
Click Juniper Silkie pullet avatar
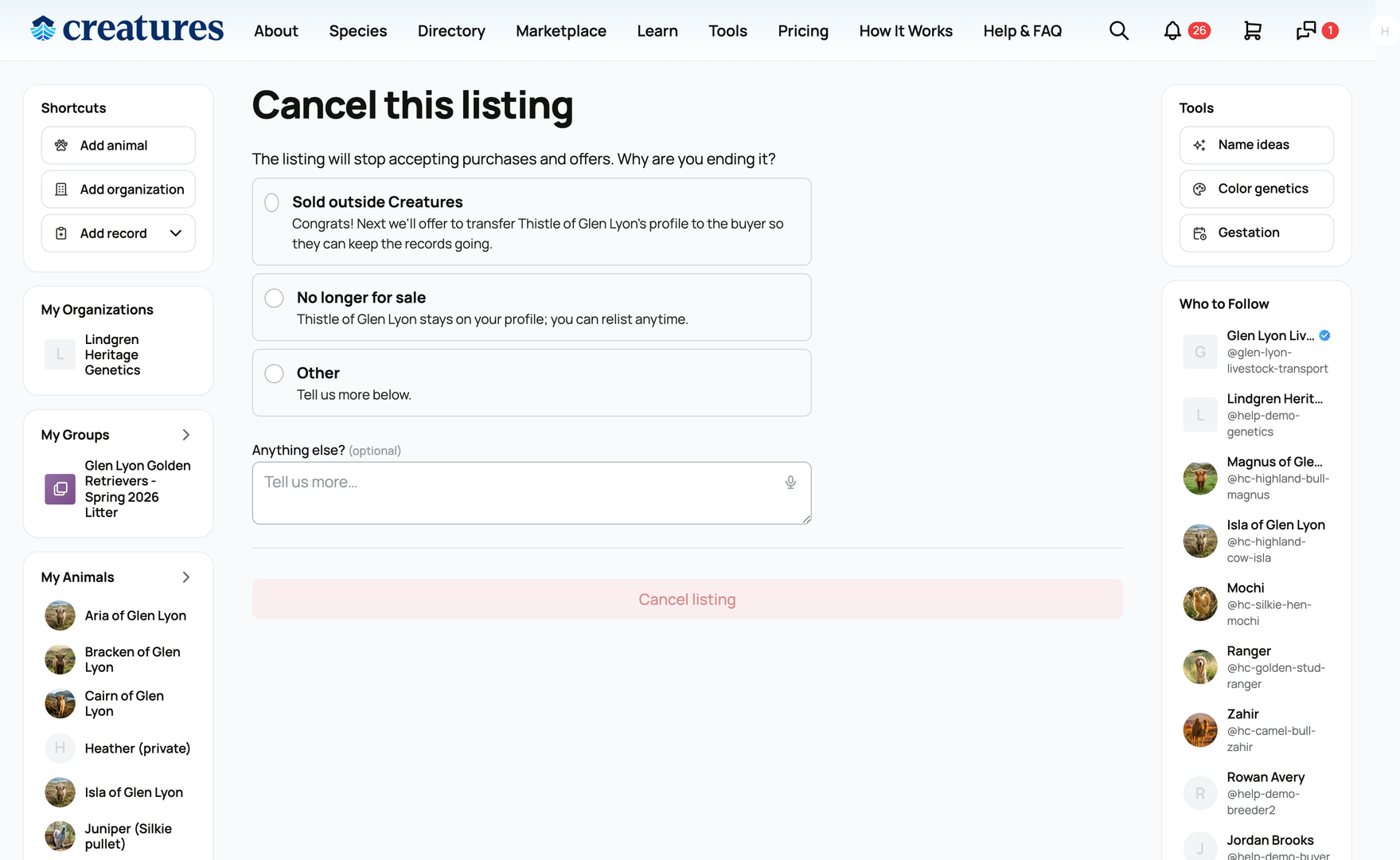click(60, 836)
